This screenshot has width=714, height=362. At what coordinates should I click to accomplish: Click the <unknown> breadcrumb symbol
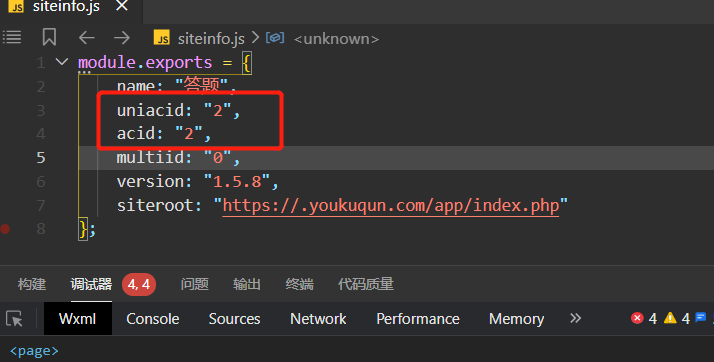(336, 39)
